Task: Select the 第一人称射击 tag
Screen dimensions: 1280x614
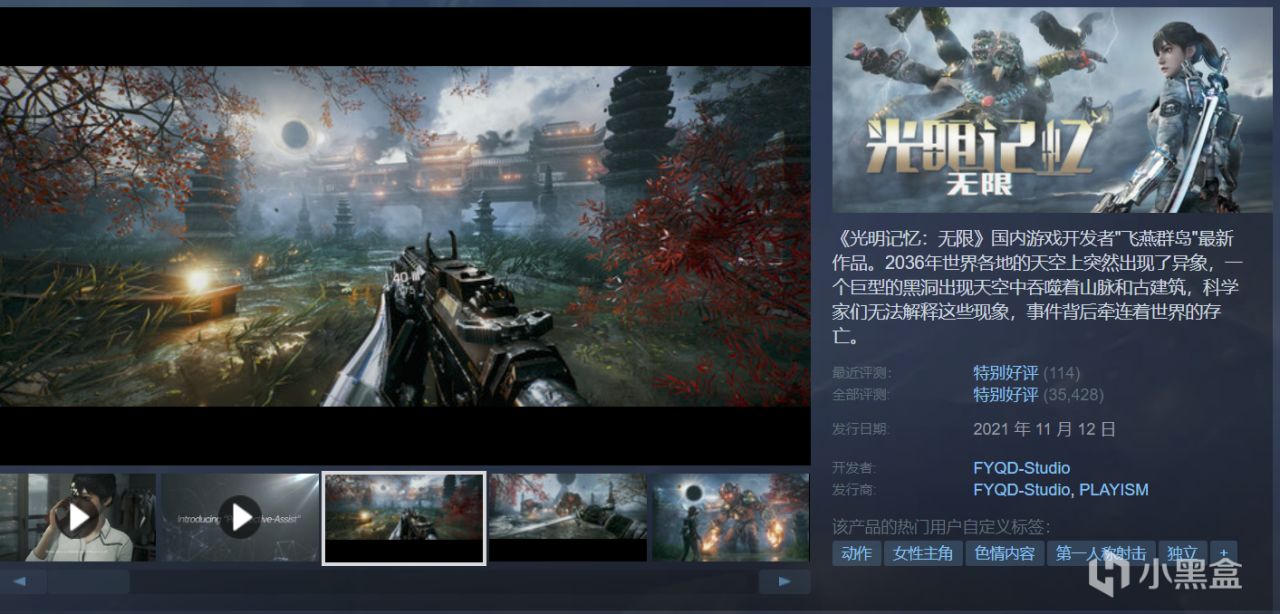Action: click(x=1101, y=554)
